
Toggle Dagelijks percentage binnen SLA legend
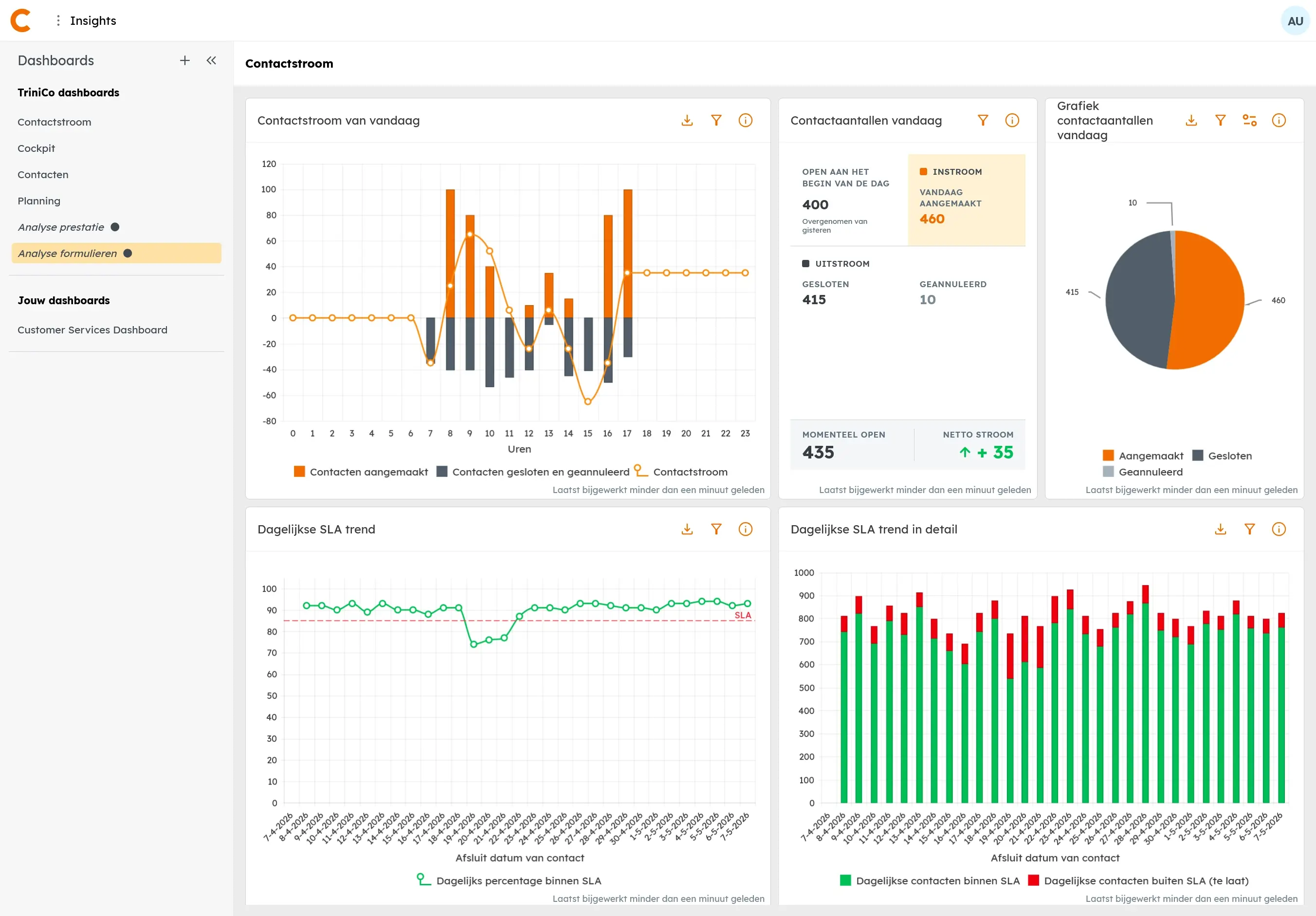[x=509, y=880]
